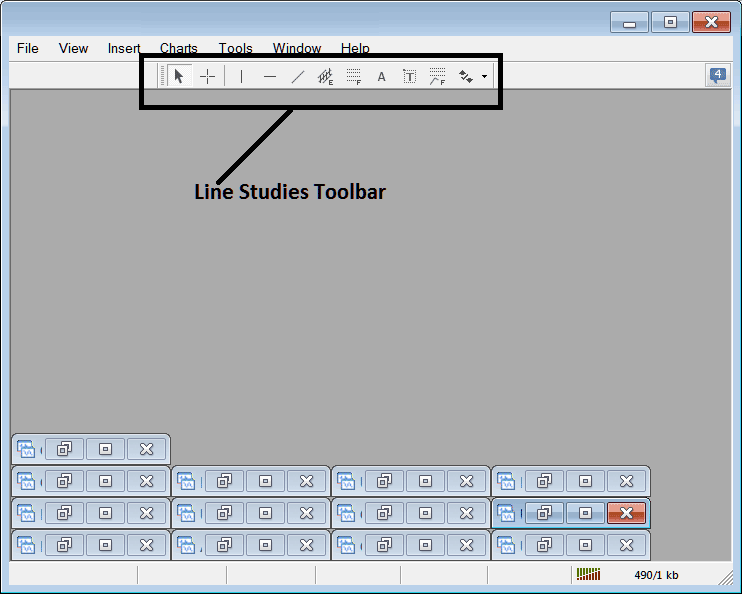Click the connection status bars indicator

point(589,575)
